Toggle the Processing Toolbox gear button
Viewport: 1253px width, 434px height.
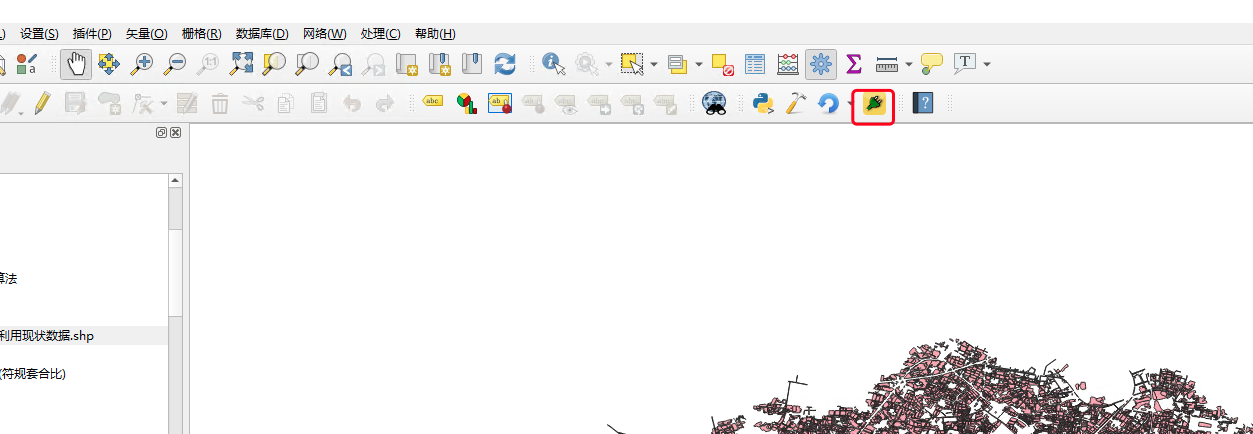coord(821,64)
